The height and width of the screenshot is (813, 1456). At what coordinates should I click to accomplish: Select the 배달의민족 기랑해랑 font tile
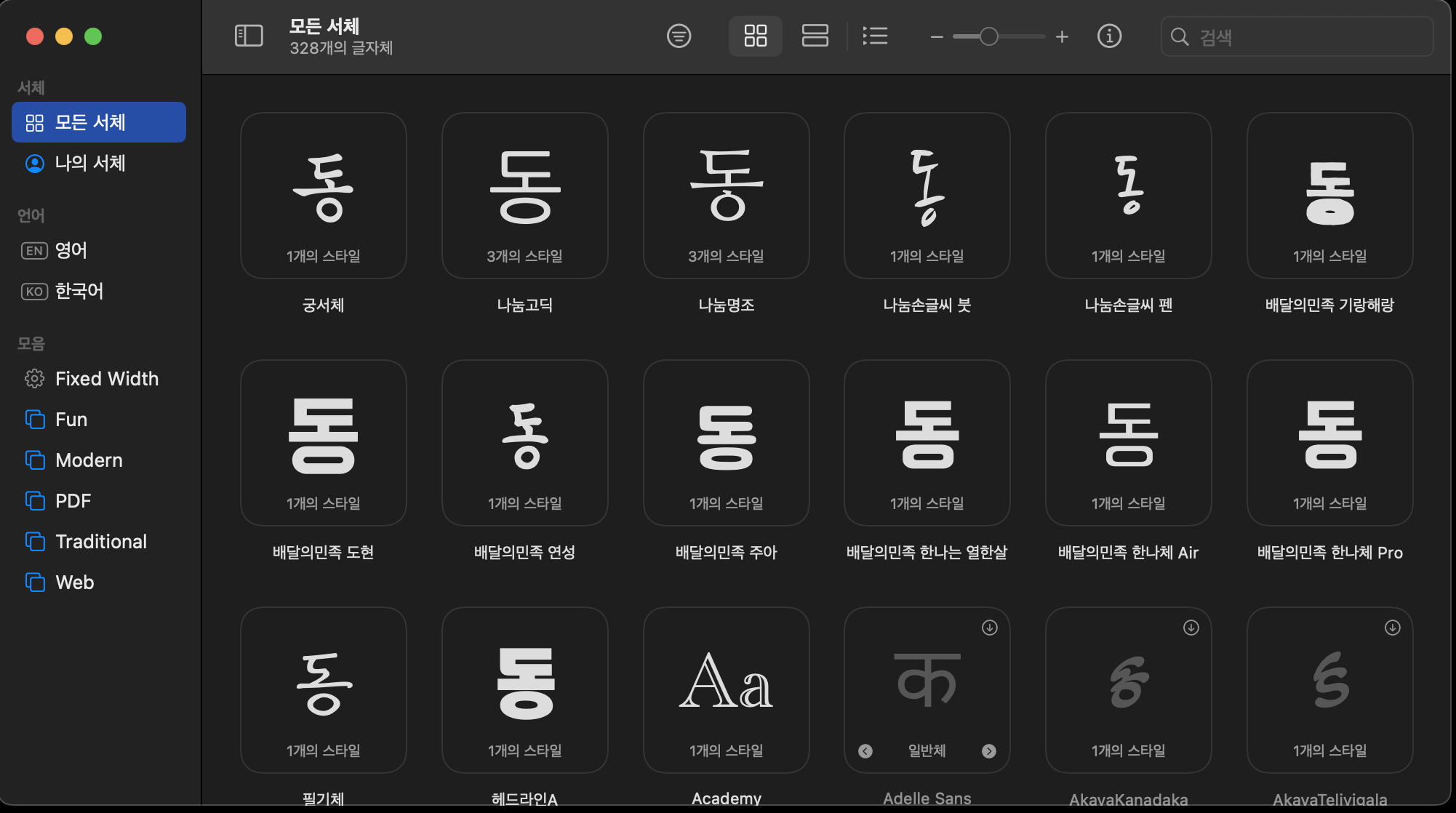click(1330, 196)
